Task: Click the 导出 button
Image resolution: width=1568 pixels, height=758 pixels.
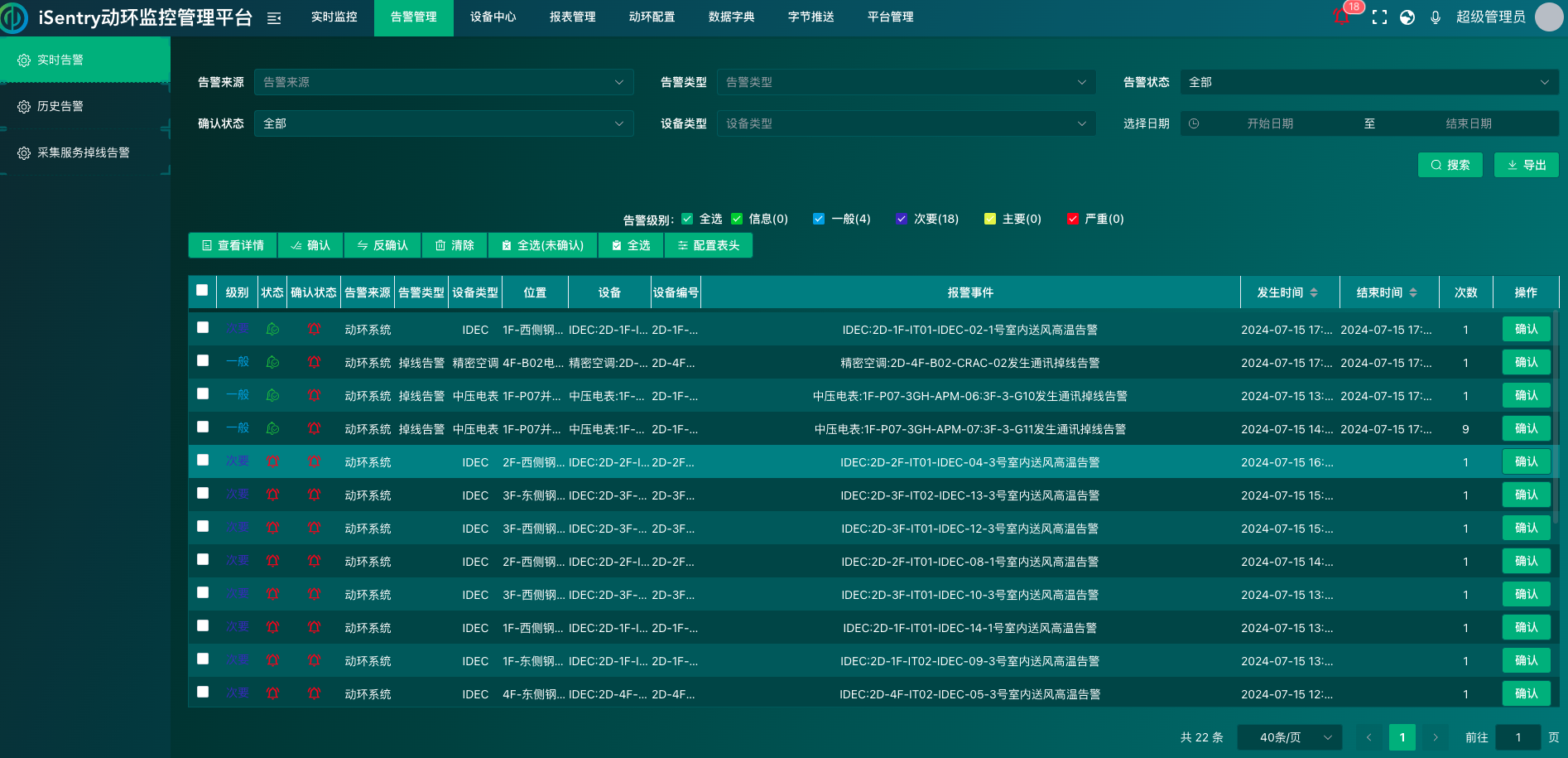Action: [1527, 165]
